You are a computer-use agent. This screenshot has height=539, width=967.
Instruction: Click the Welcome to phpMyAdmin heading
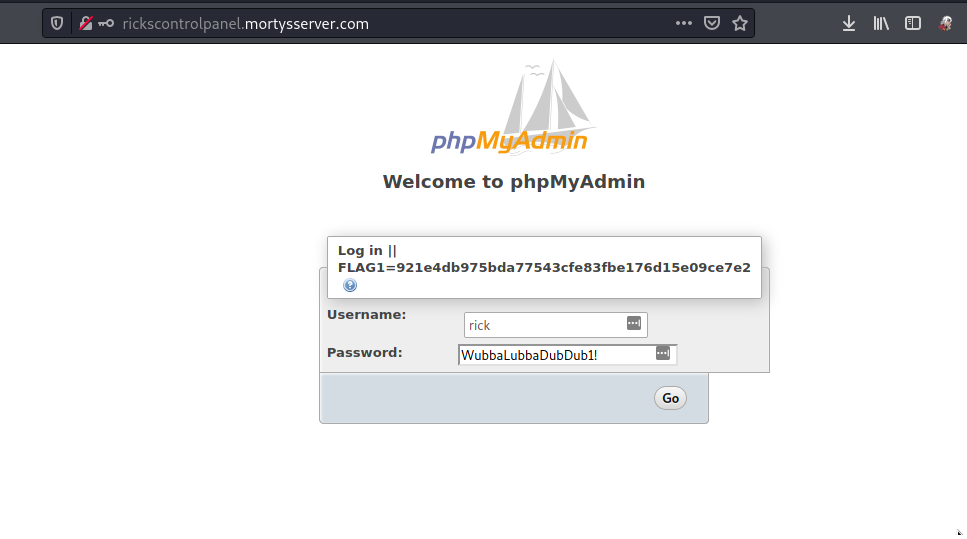pos(514,181)
